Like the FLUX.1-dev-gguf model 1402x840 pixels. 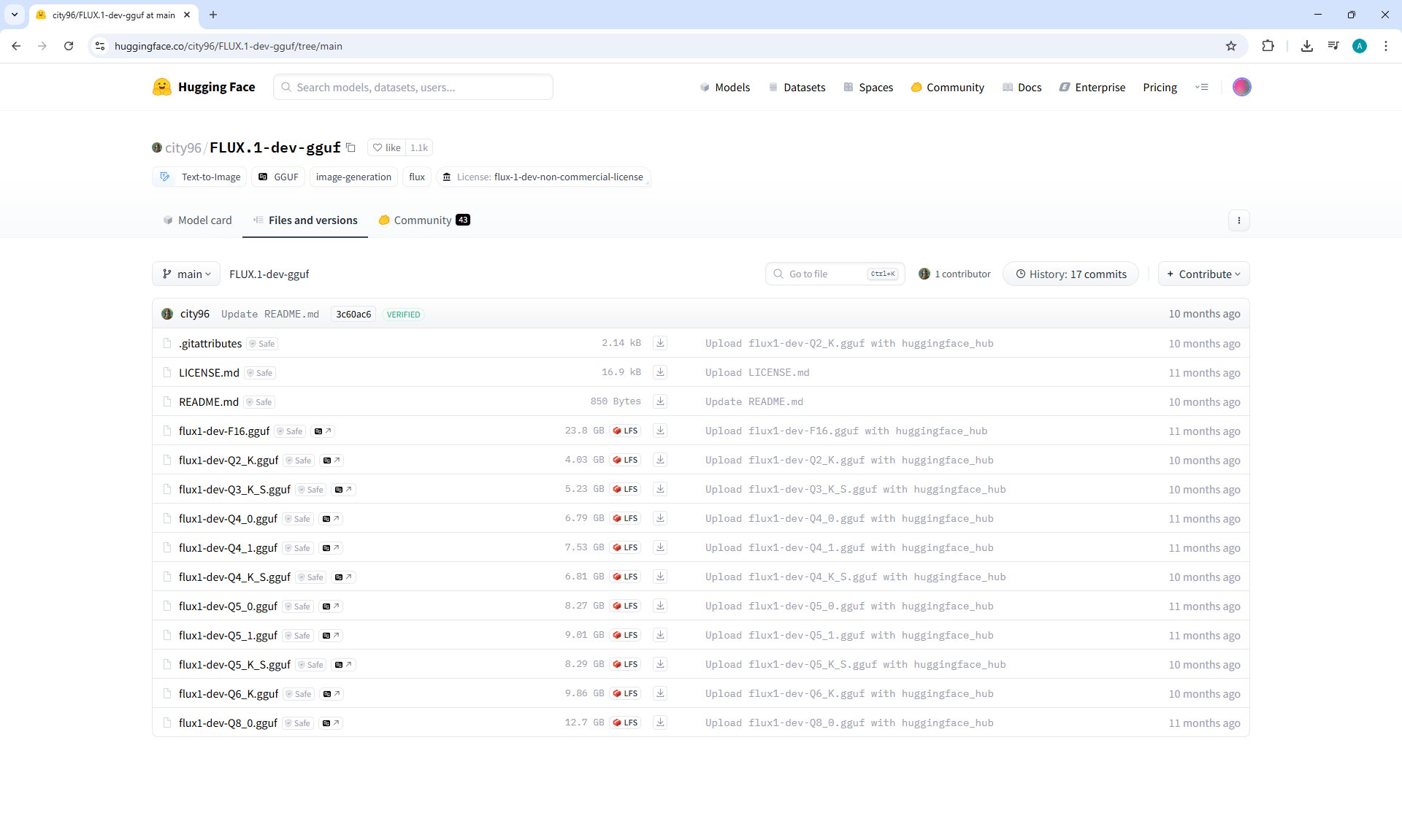387,147
